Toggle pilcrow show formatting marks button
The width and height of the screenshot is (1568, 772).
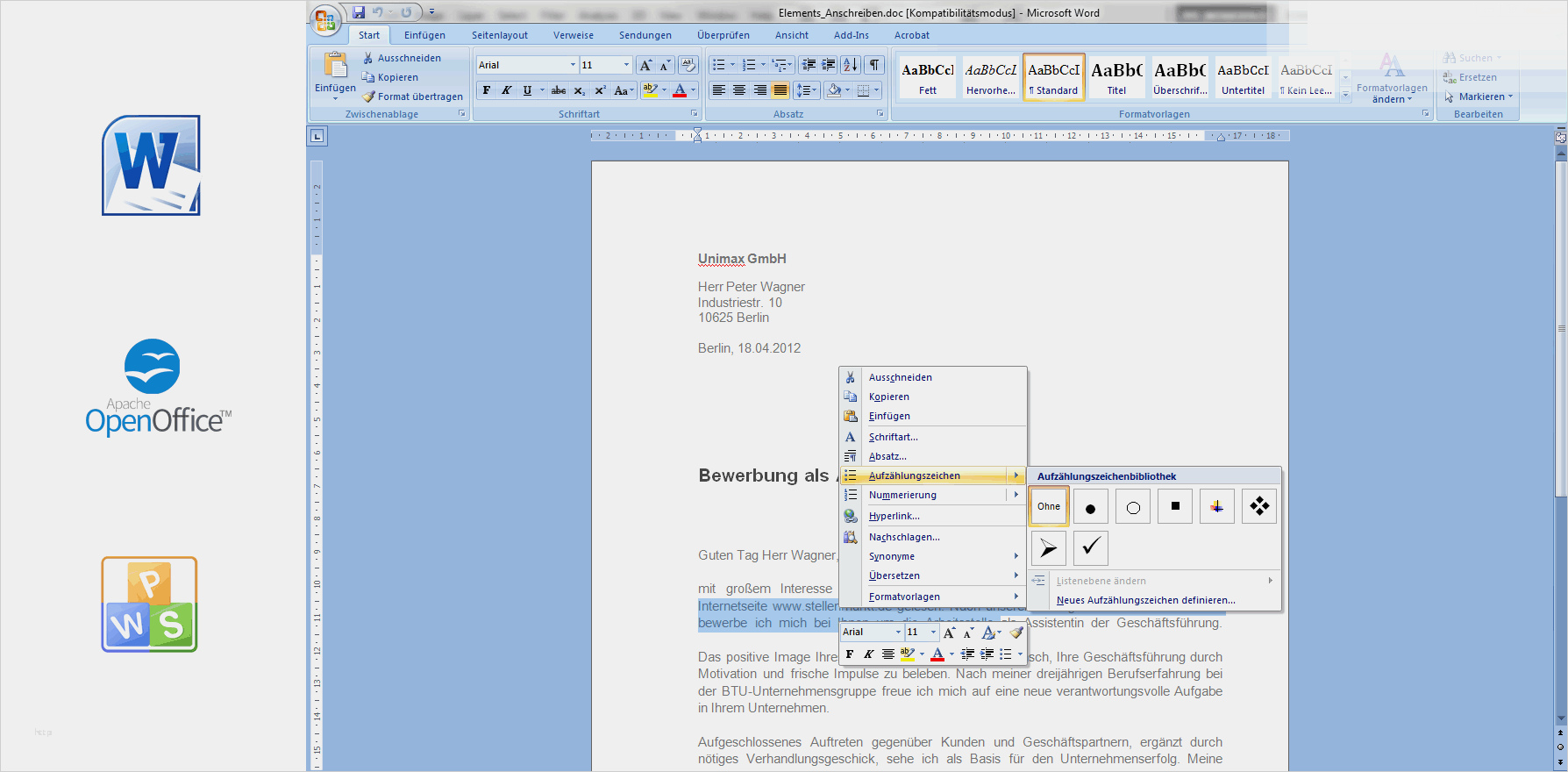[874, 65]
